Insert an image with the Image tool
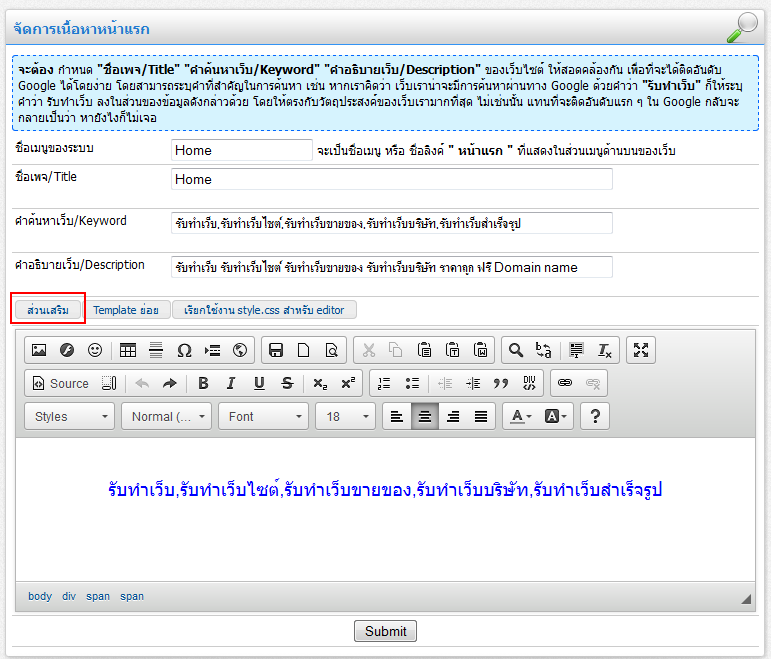 pyautogui.click(x=39, y=350)
